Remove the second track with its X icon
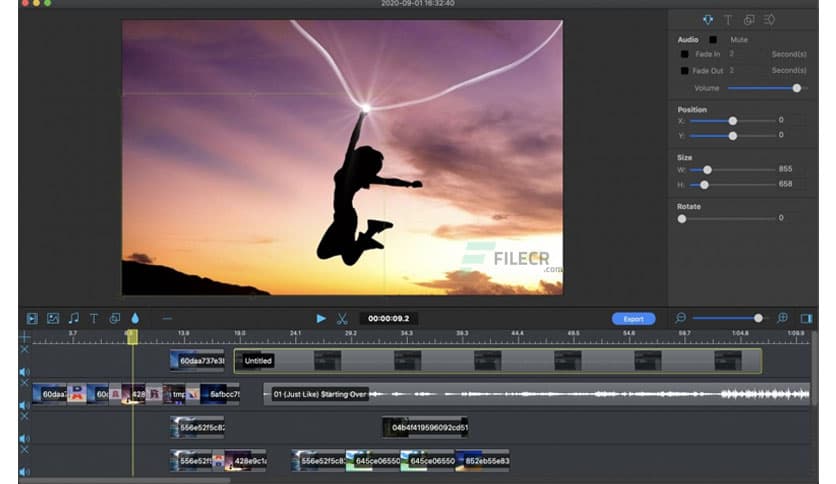 coord(25,383)
